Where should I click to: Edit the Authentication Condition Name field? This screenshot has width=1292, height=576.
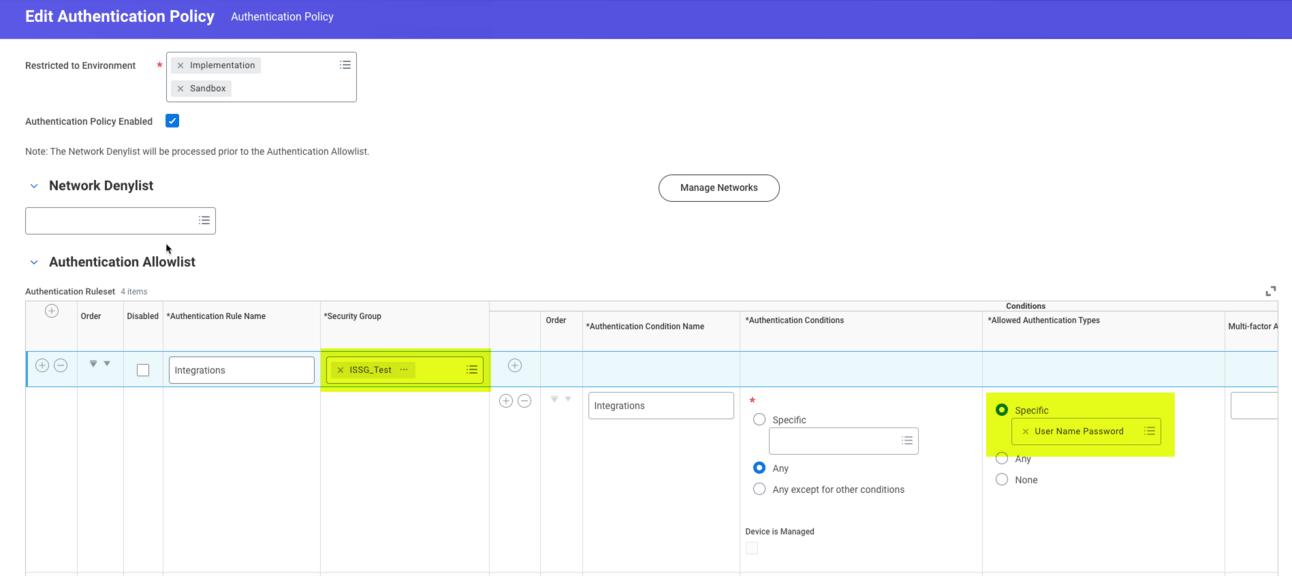click(661, 406)
